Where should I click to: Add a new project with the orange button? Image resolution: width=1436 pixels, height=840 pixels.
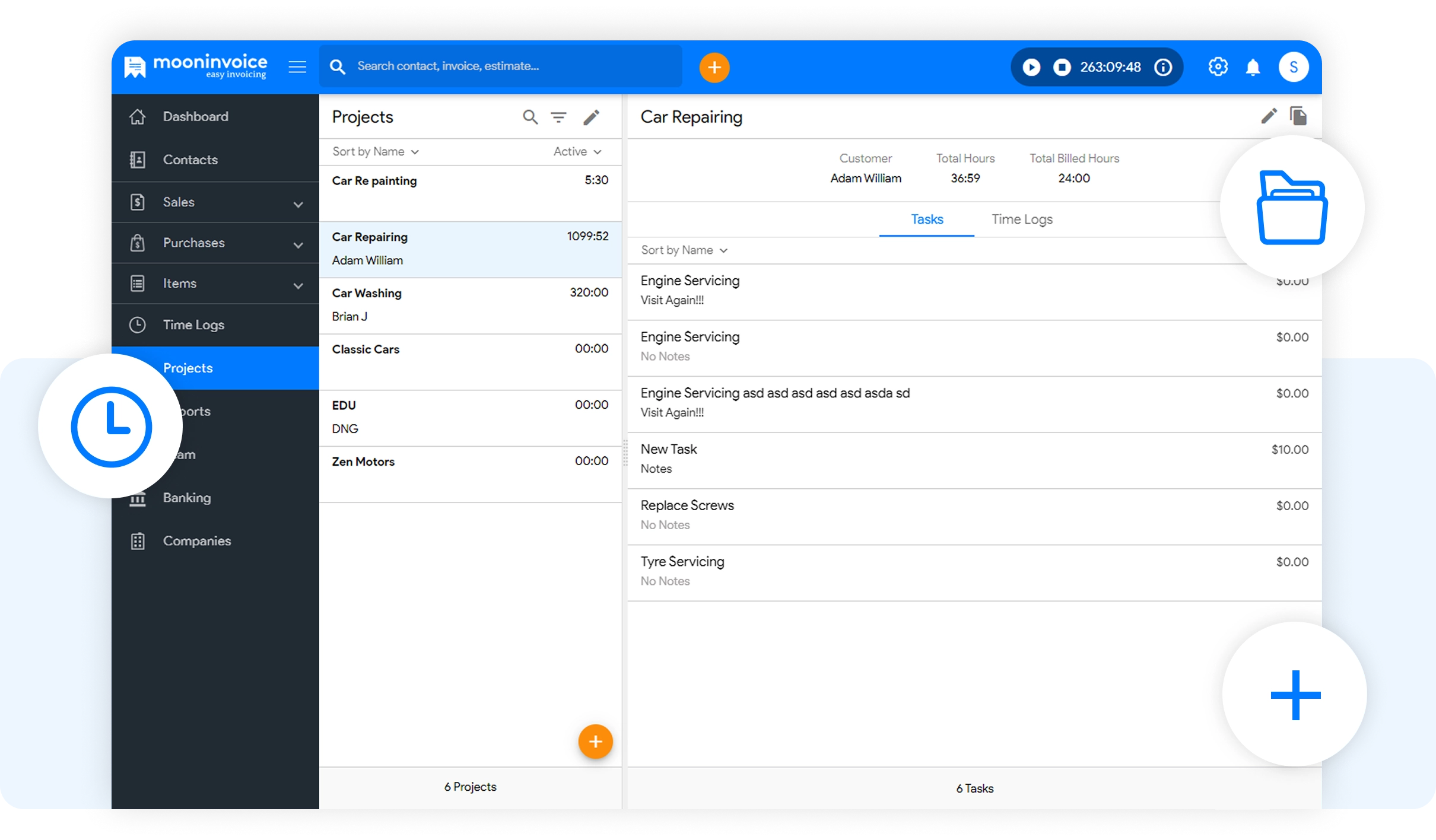[x=595, y=742]
